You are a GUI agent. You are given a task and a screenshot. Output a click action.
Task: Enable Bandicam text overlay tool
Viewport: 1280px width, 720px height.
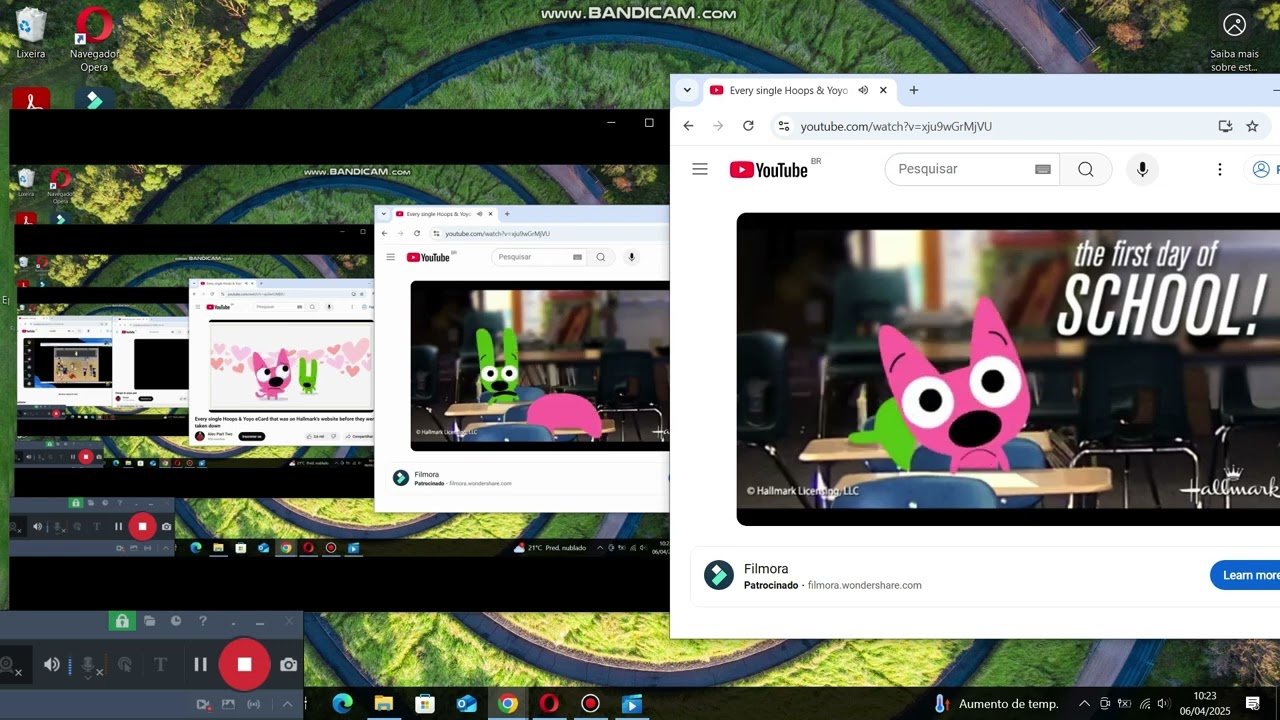tap(160, 665)
